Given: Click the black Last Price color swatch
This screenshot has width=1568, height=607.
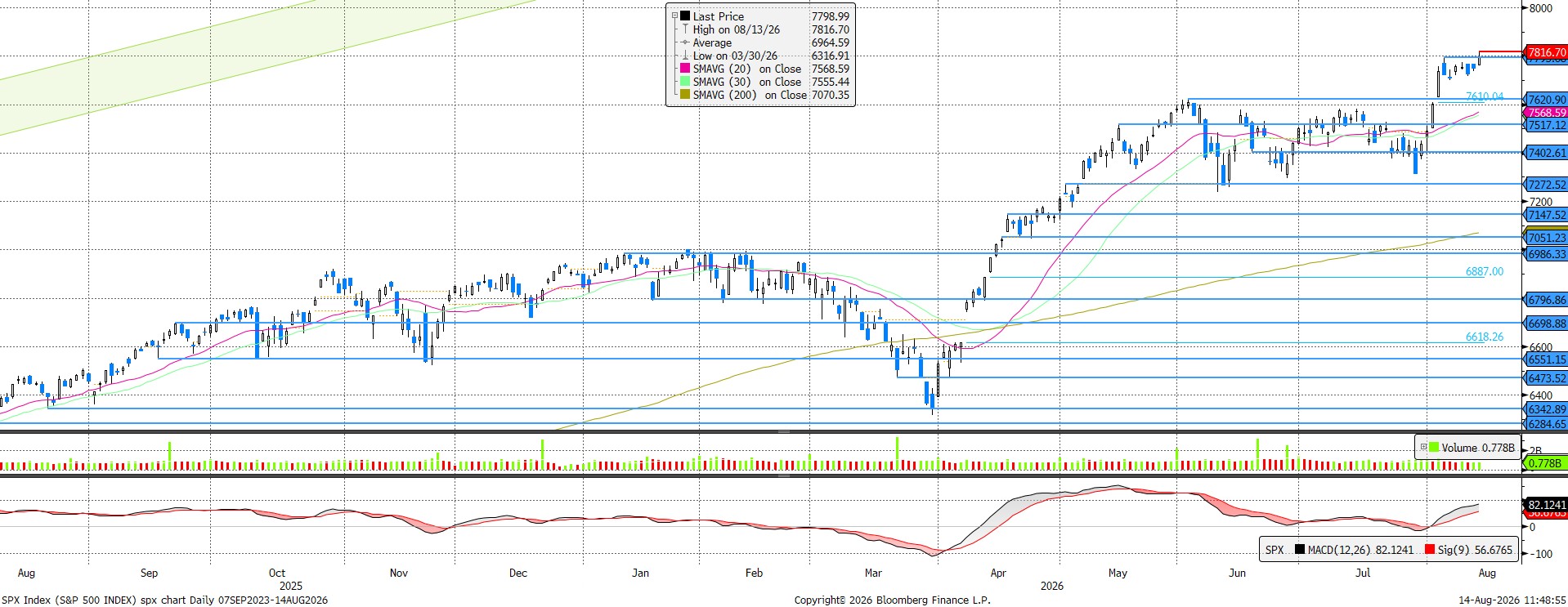Looking at the screenshot, I should tap(685, 16).
